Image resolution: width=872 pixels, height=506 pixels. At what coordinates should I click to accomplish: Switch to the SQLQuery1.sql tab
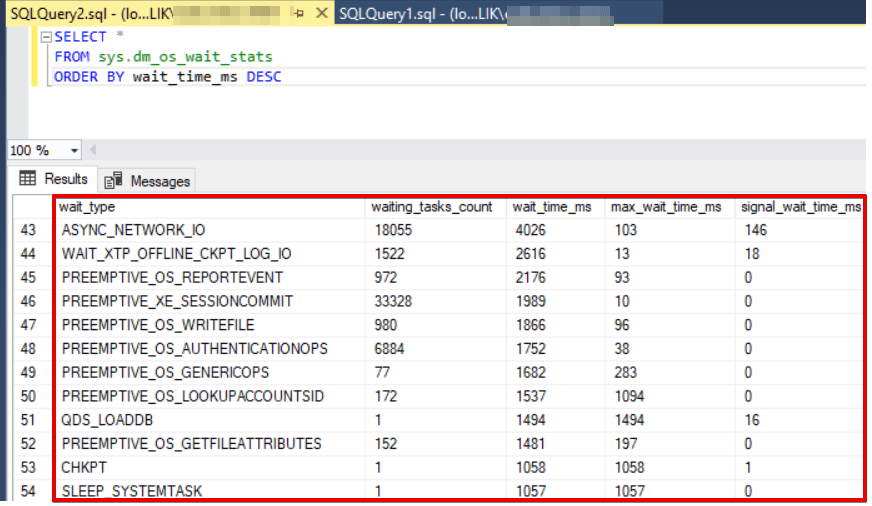[498, 13]
